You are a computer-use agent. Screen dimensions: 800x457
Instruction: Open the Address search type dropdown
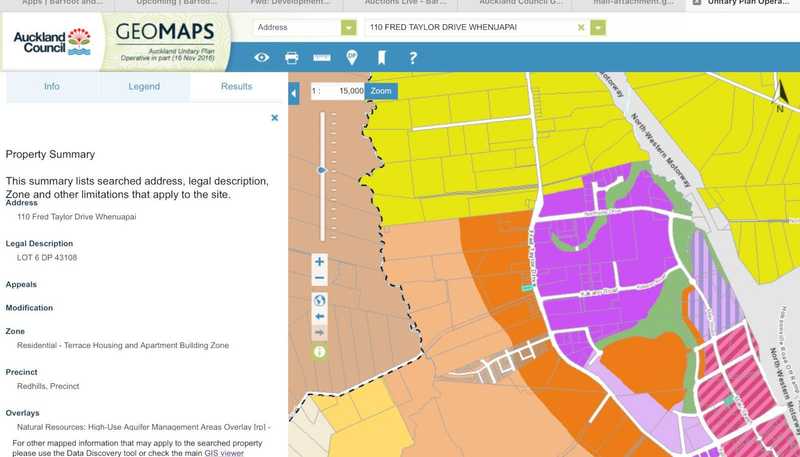tap(349, 28)
